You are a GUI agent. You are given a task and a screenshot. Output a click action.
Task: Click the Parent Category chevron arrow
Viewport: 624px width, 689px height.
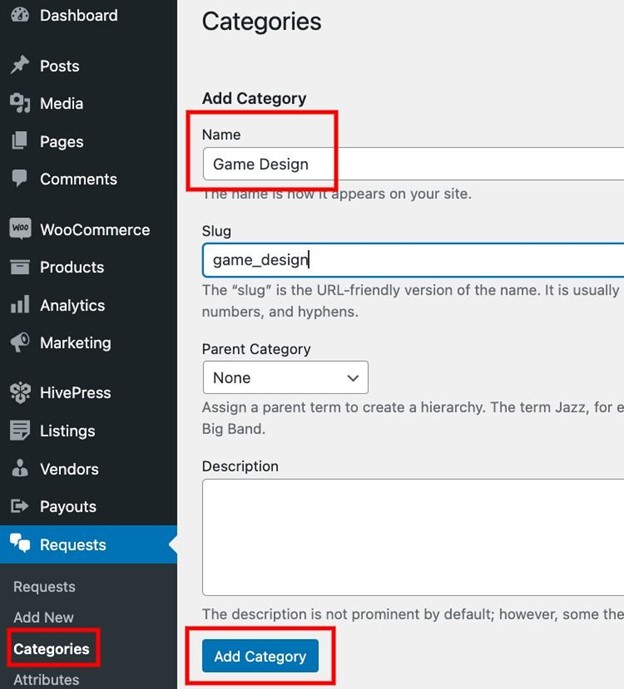point(353,378)
